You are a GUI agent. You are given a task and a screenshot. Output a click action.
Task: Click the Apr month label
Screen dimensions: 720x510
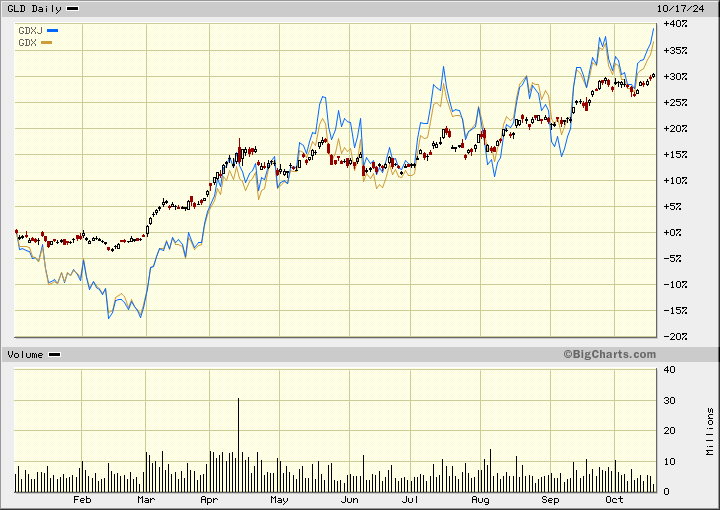point(209,500)
